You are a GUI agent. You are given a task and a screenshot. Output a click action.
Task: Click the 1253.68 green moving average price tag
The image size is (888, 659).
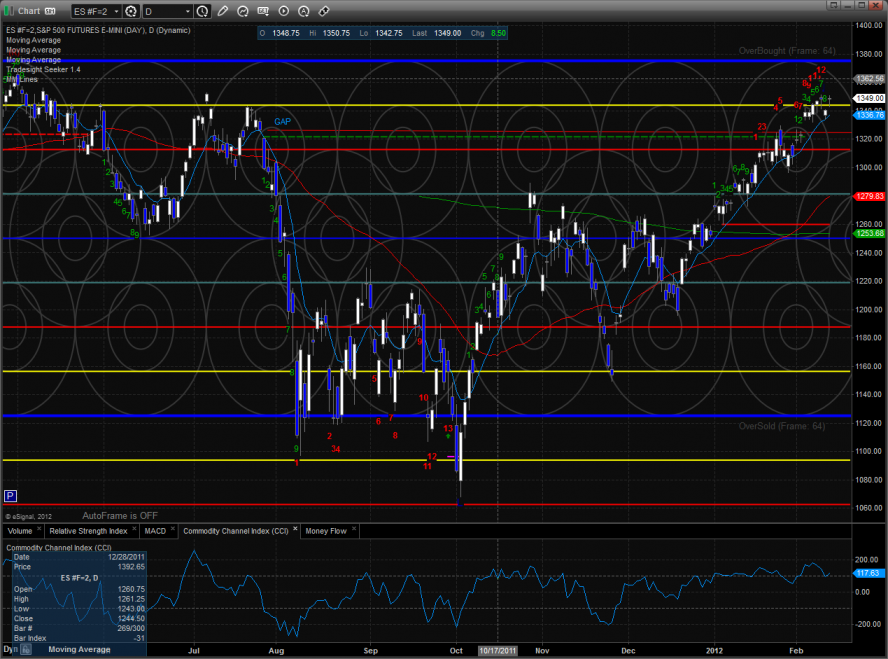[869, 233]
